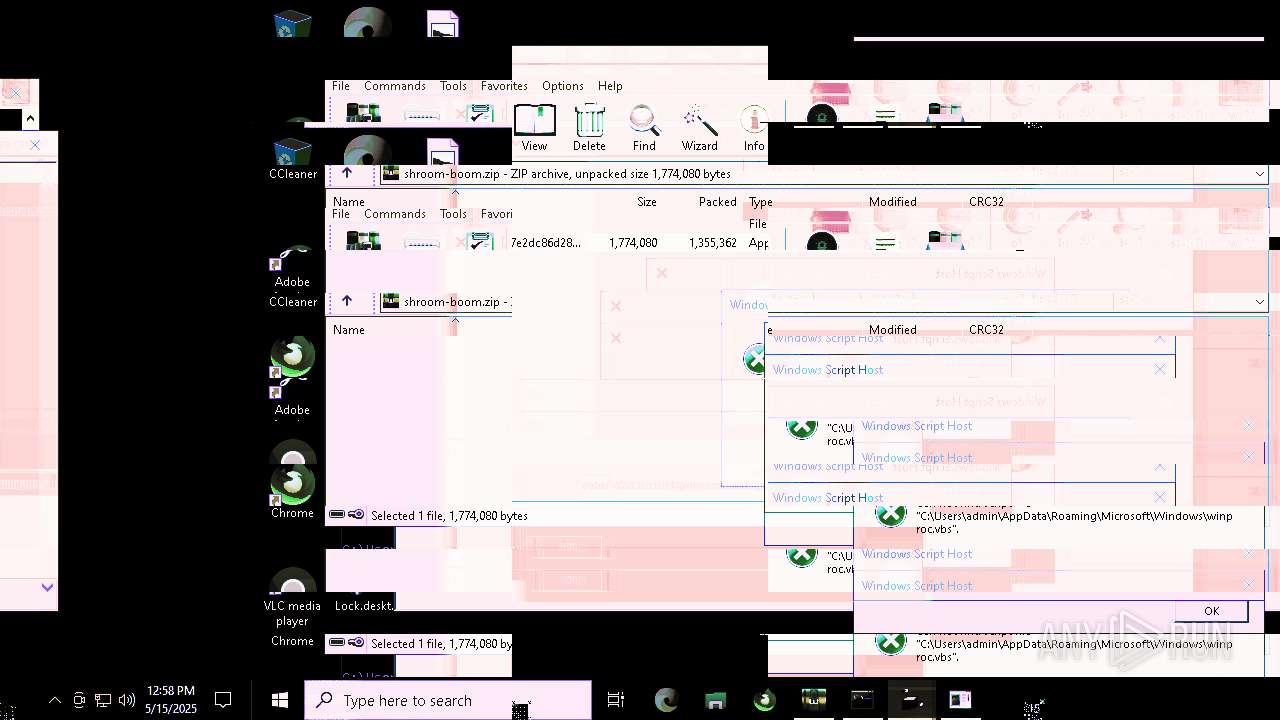The image size is (1280, 720).
Task: Show hidden system tray icons
Action: [x=55, y=701]
